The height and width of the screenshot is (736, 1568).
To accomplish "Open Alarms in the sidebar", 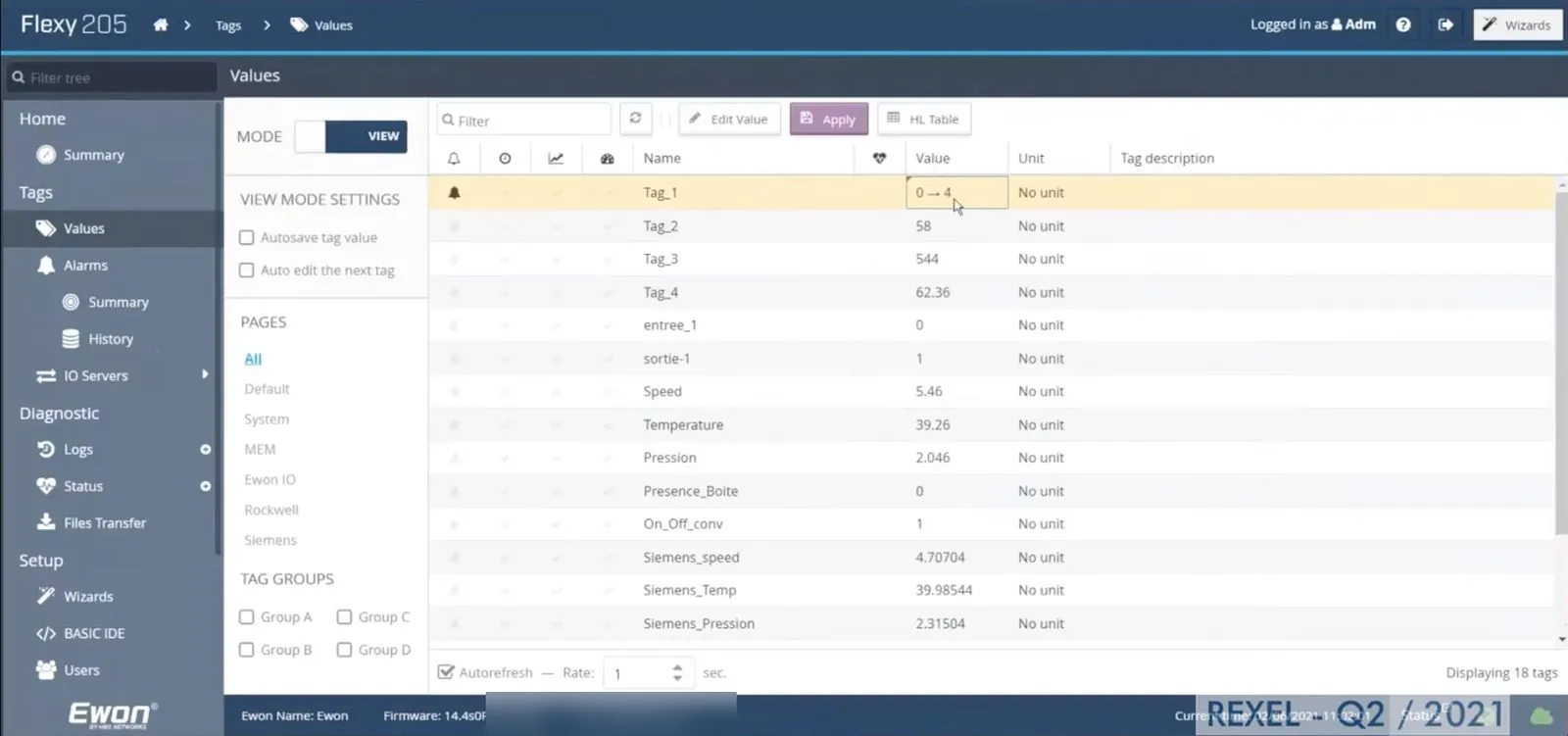I will (85, 266).
